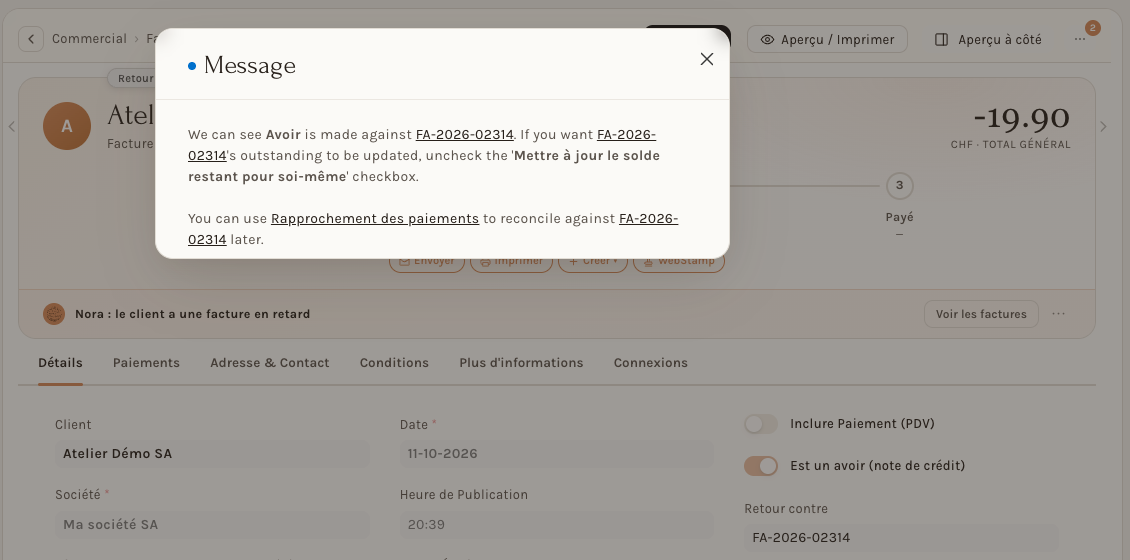Click the 'Nora : le client a une facture en retard' message
The image size is (1130, 560).
(192, 314)
